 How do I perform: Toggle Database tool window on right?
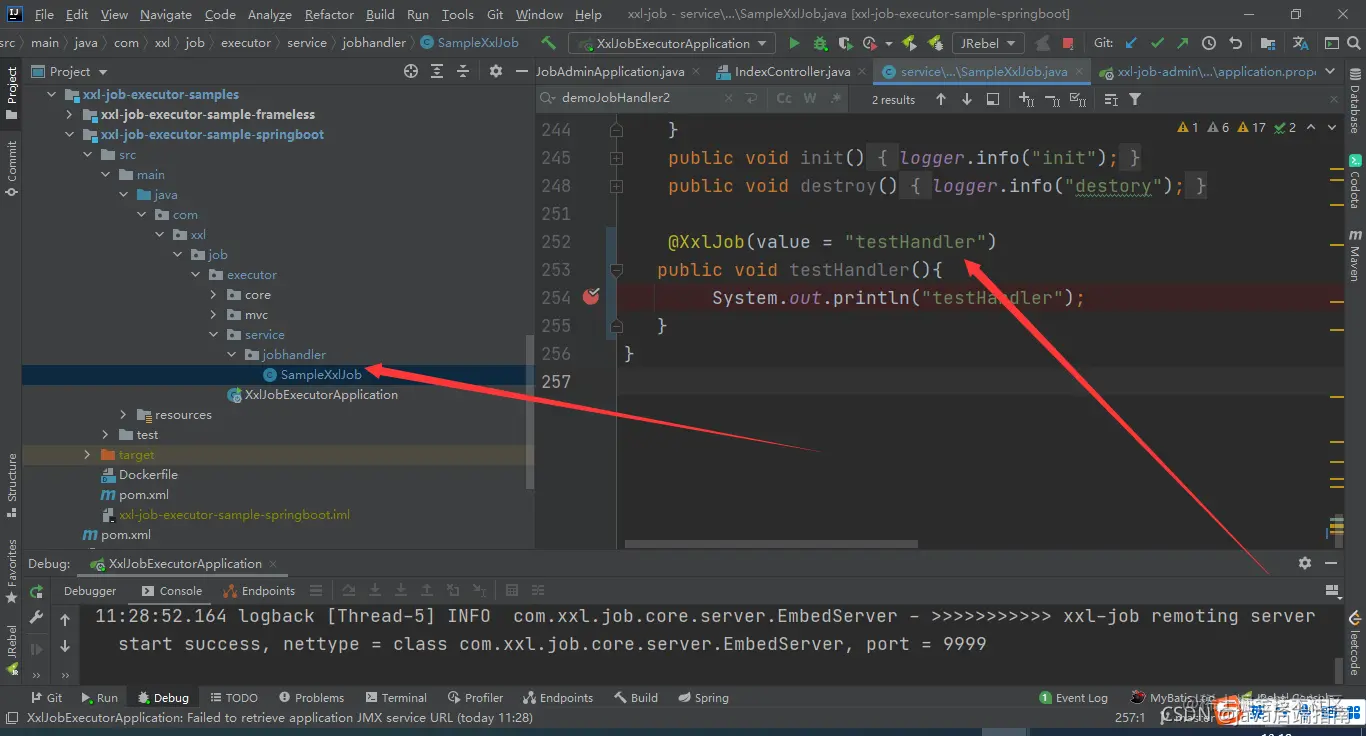[1355, 102]
